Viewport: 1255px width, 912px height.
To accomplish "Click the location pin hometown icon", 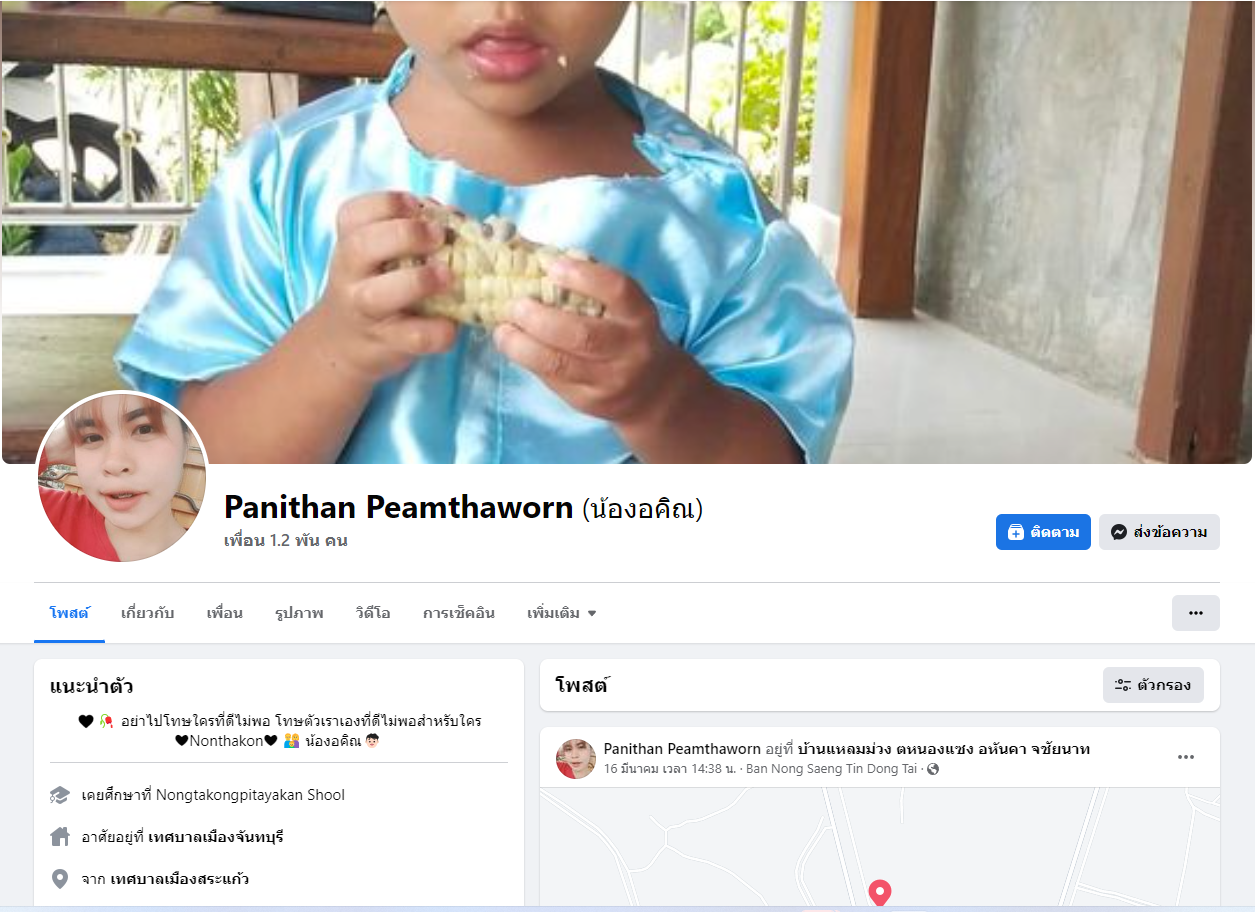I will (60, 879).
